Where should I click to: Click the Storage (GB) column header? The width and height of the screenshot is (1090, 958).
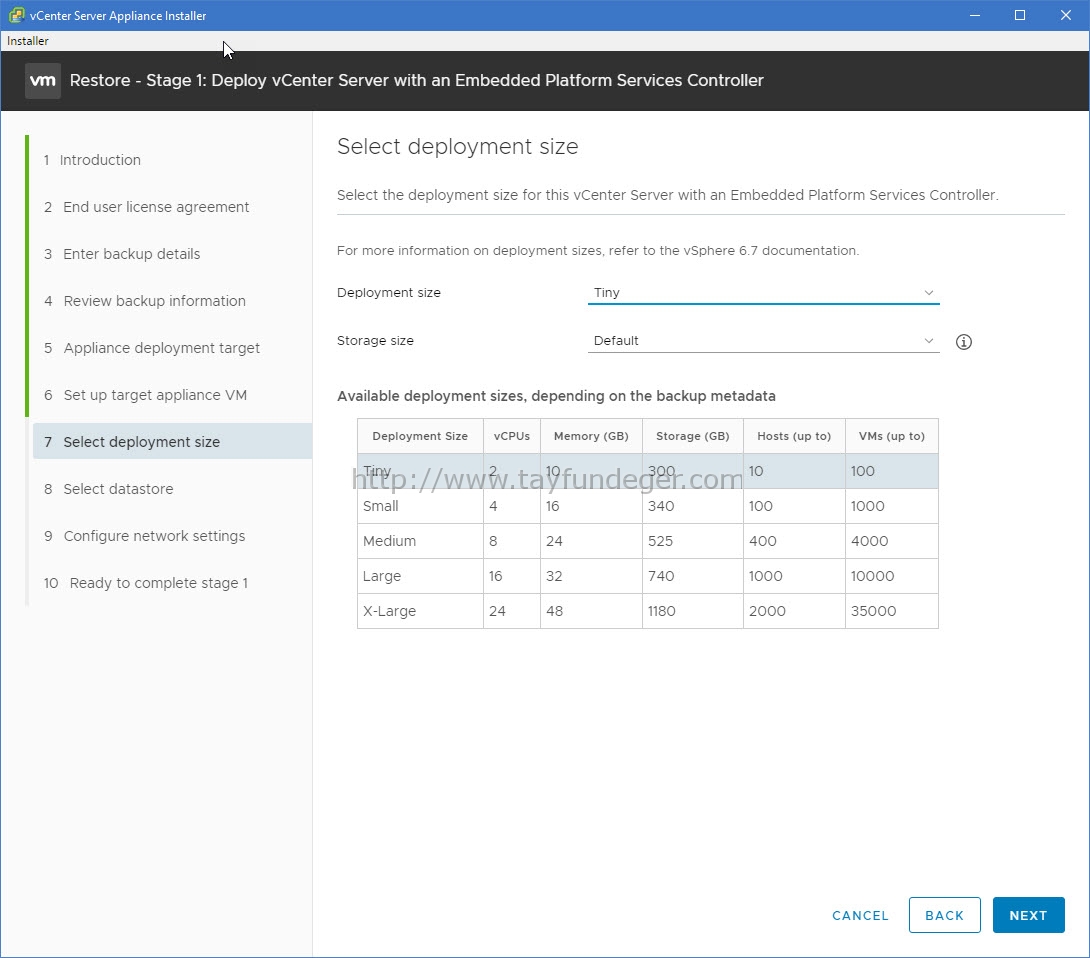coord(692,436)
